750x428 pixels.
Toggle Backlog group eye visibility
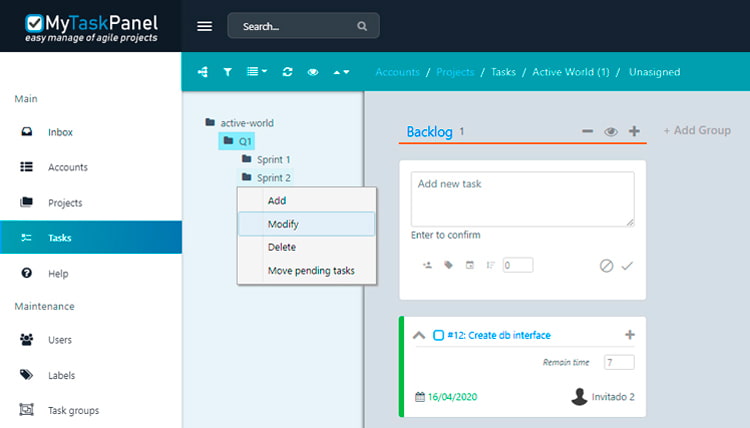tap(611, 132)
